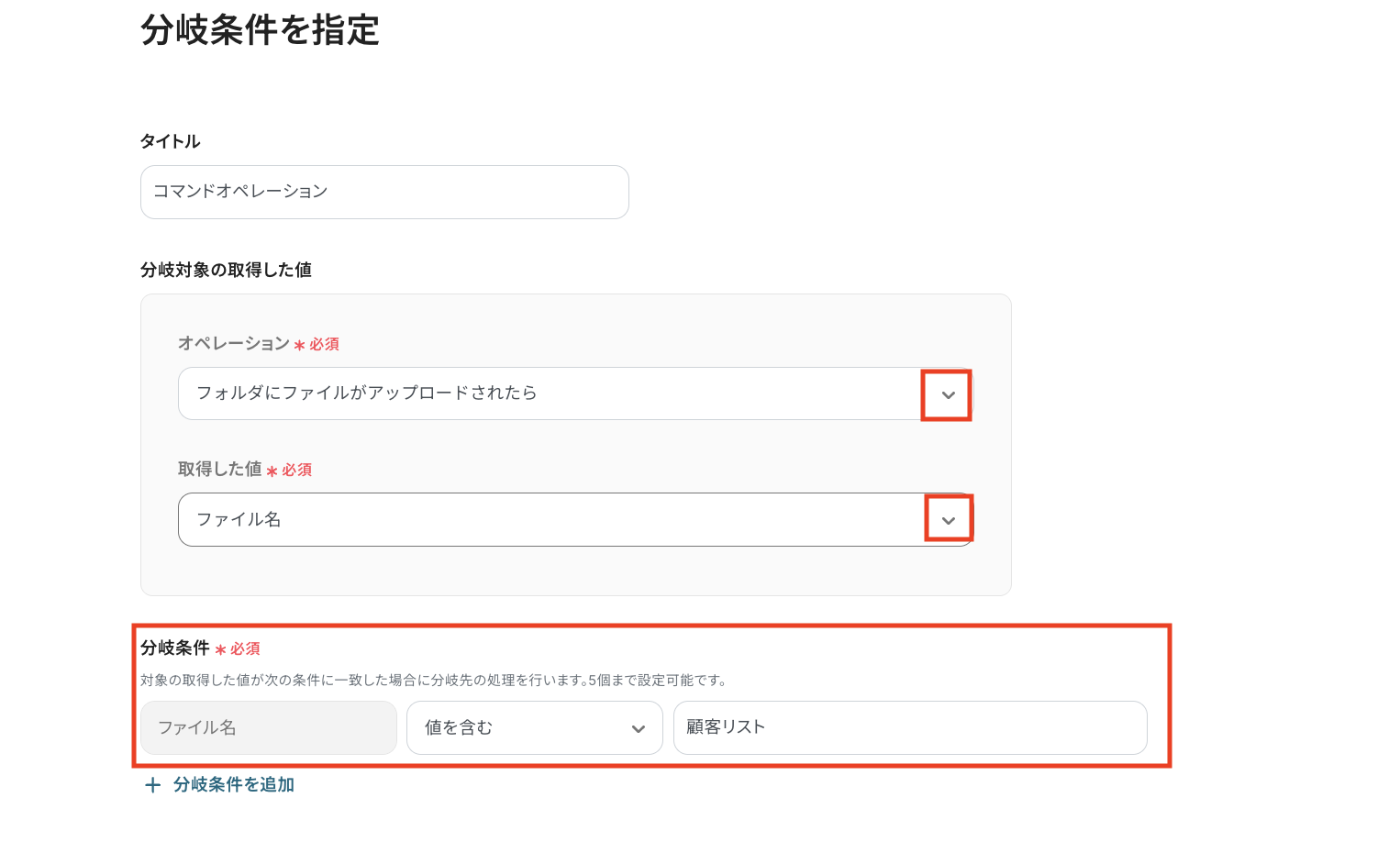Click the オペレーション dropdown chevron arrow
This screenshot has height=842, width=1400.
(x=948, y=395)
